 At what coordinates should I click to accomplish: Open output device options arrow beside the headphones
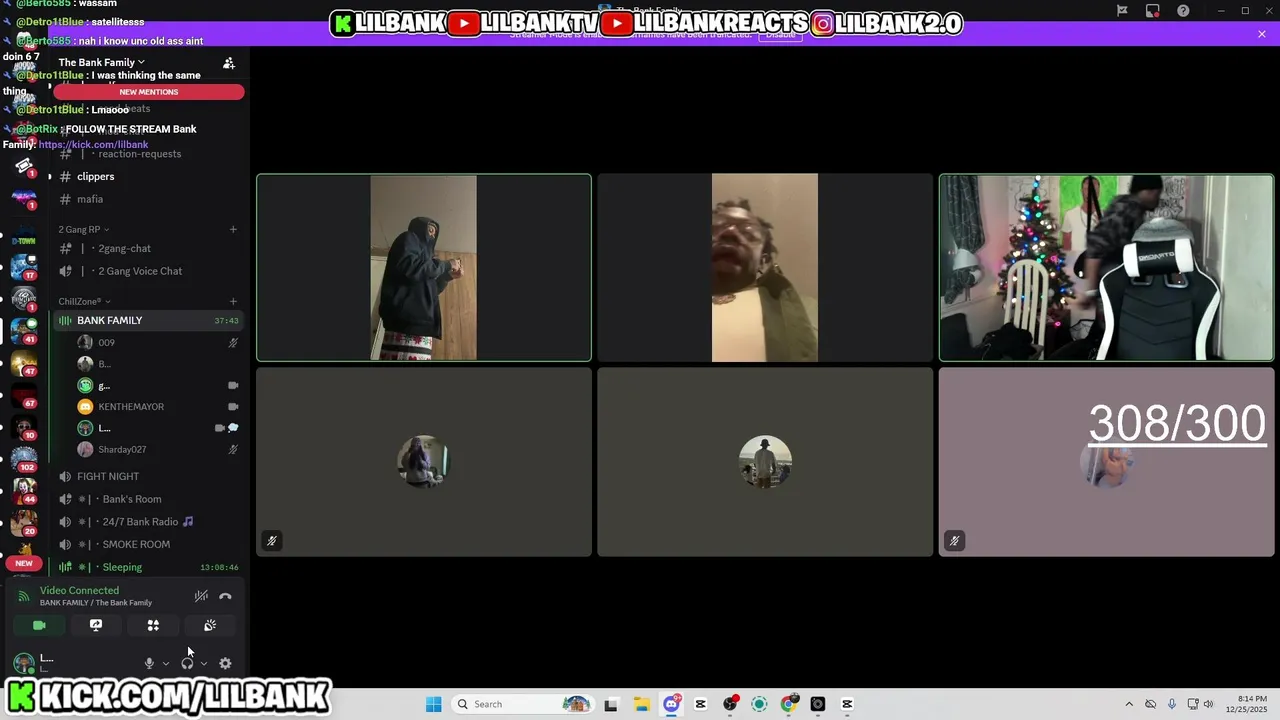pos(204,663)
